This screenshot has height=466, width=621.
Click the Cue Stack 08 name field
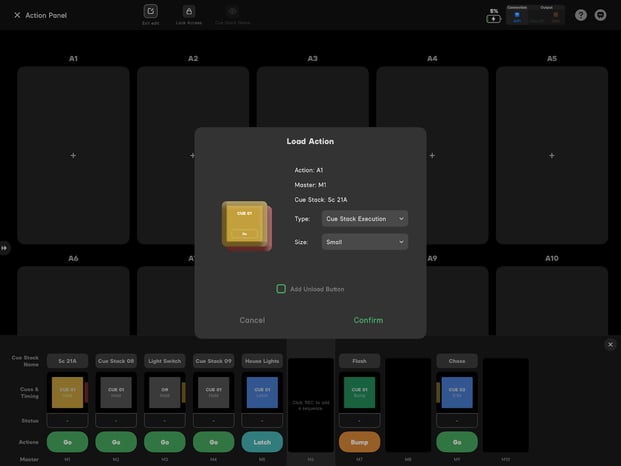point(116,361)
